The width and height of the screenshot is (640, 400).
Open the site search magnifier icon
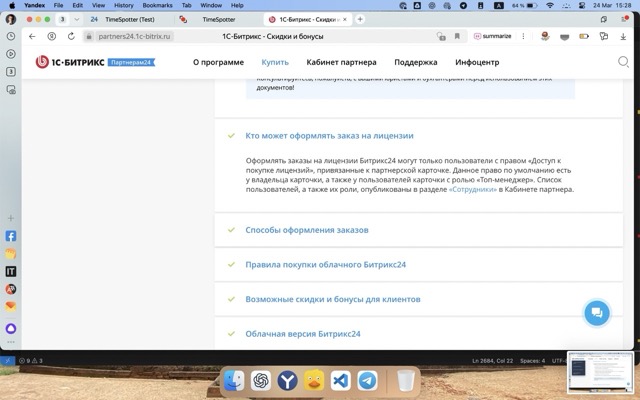tap(624, 62)
